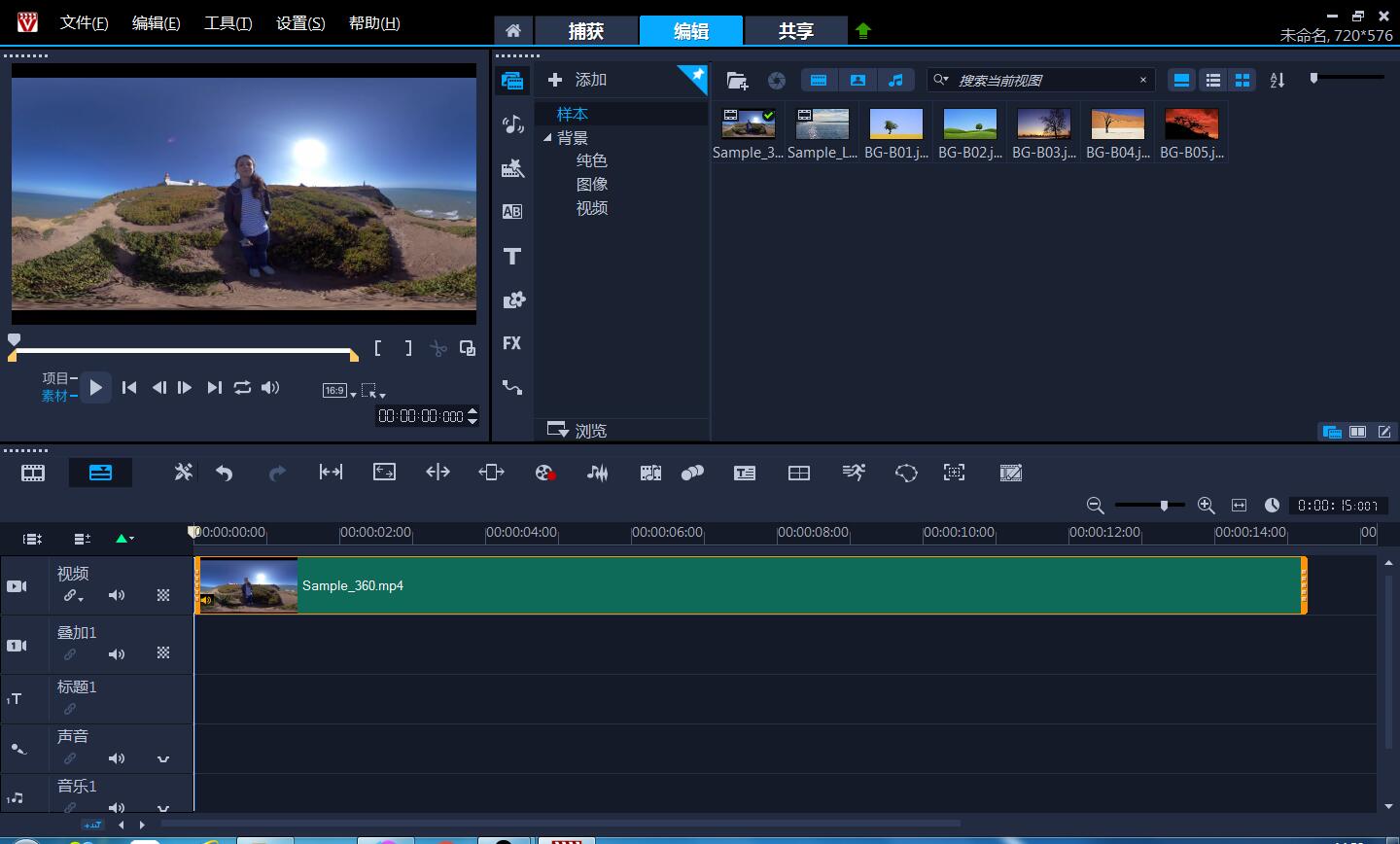Open Auto Music

[x=650, y=473]
